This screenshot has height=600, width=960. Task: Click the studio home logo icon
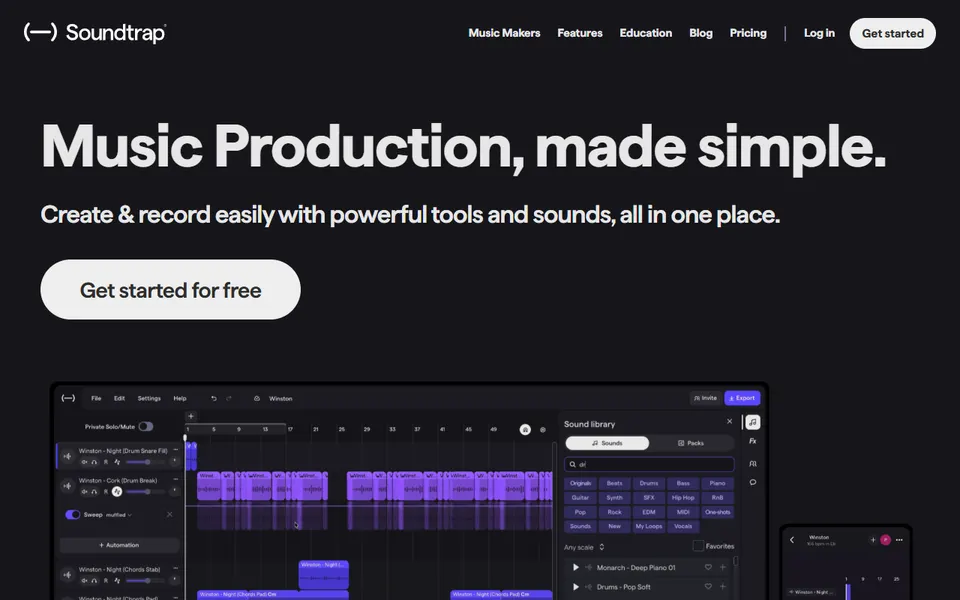click(x=68, y=398)
